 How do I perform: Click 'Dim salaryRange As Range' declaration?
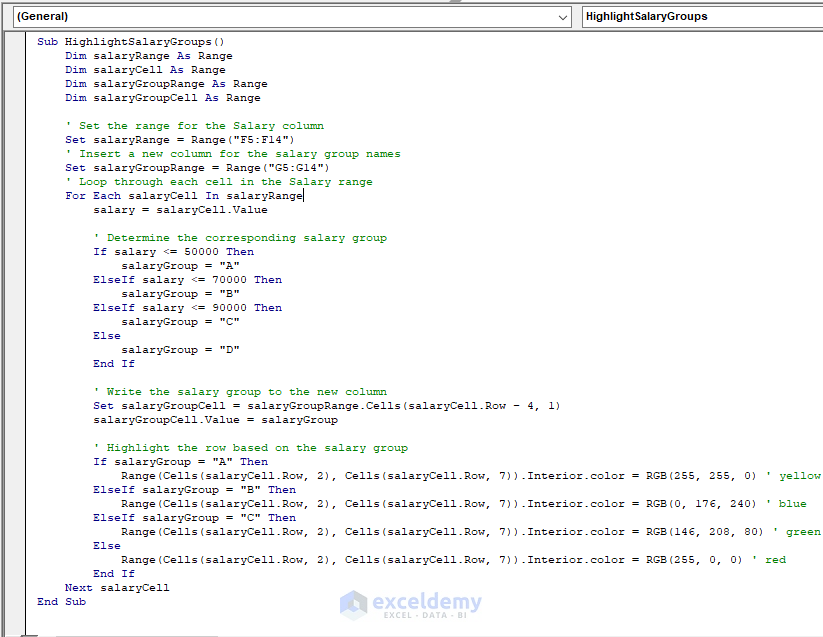149,56
